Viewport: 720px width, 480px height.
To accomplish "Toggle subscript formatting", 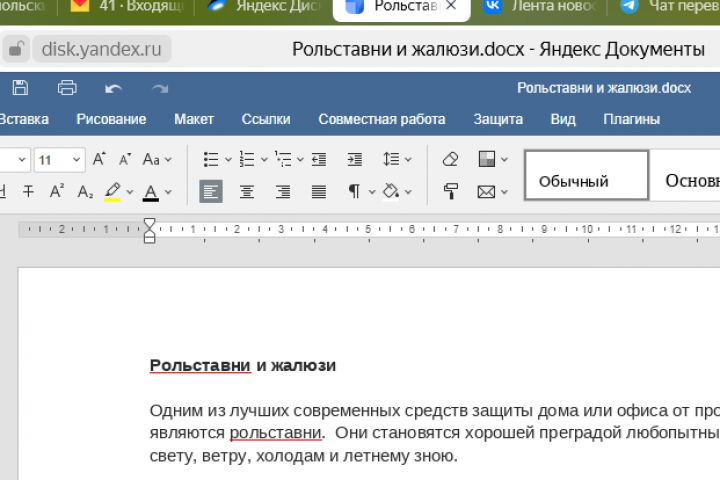I will click(85, 192).
